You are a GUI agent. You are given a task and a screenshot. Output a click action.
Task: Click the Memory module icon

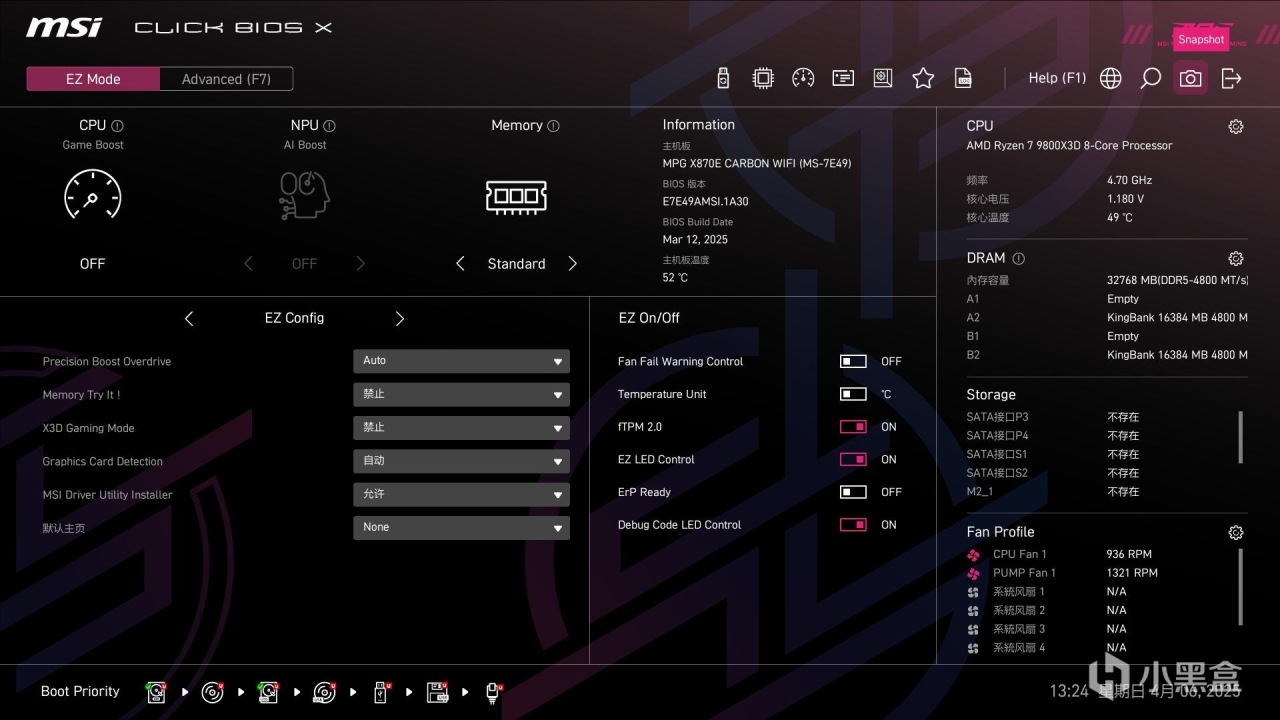click(x=516, y=196)
